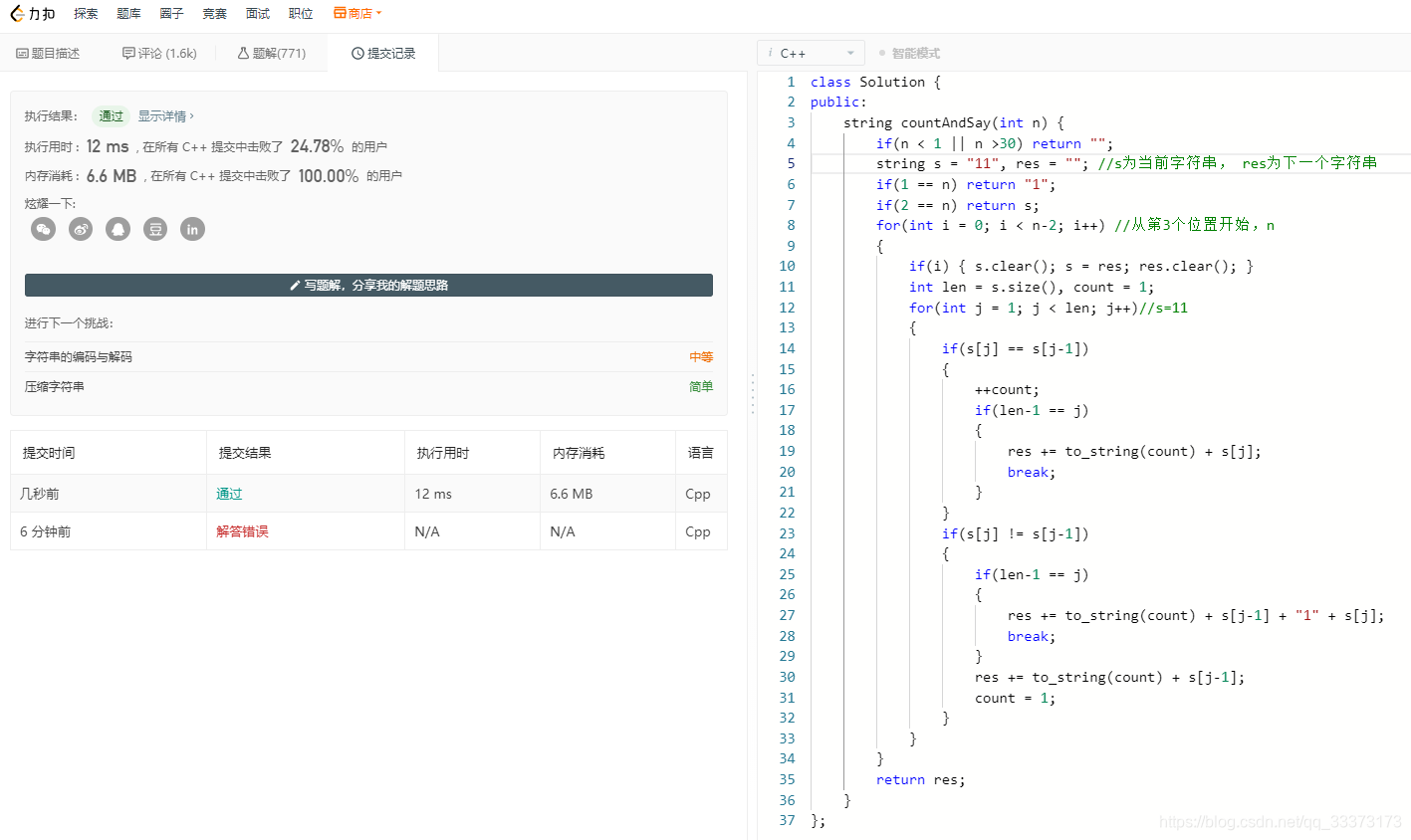Open the 探索 menu item
Screen dimensions: 1411x840
pyautogui.click(x=86, y=13)
